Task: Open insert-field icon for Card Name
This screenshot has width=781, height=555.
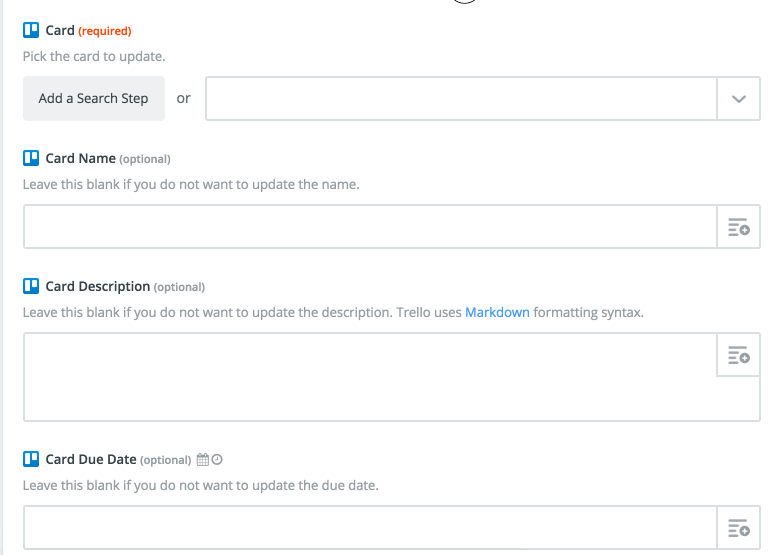Action: point(739,227)
